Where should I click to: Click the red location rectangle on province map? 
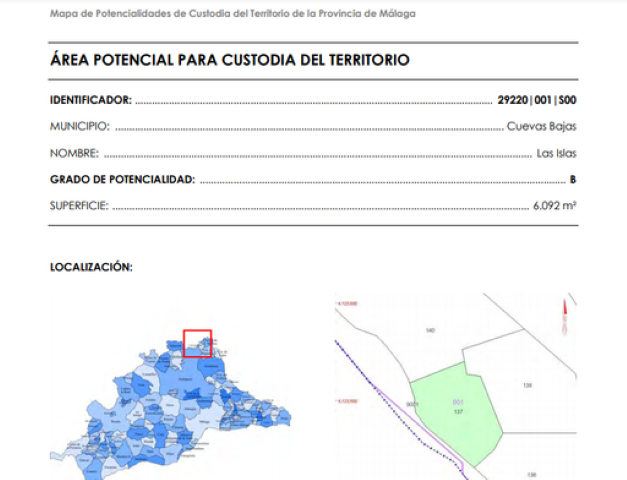[197, 343]
